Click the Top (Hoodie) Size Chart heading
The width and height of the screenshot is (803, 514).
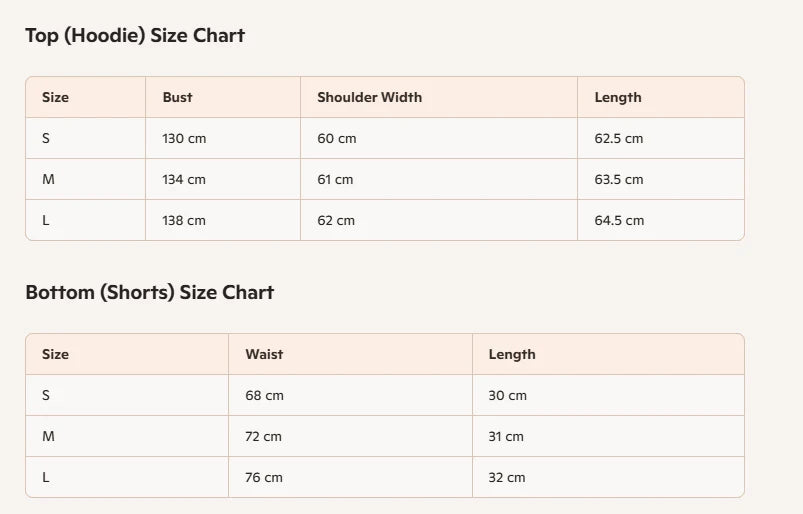135,36
